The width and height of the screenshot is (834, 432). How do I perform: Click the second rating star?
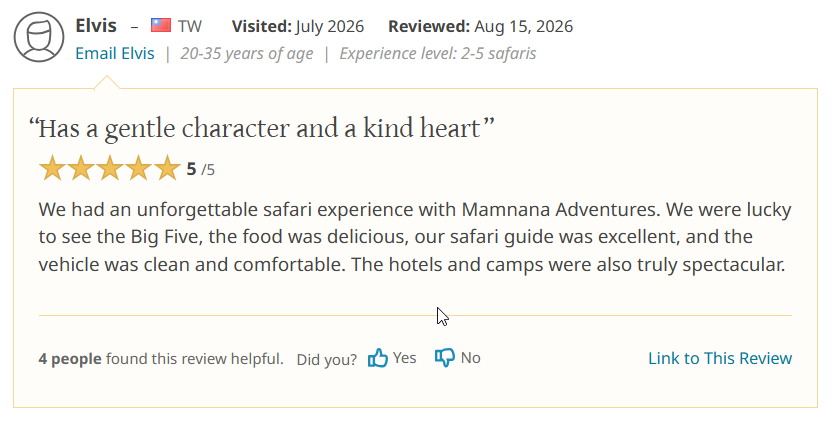tap(81, 168)
